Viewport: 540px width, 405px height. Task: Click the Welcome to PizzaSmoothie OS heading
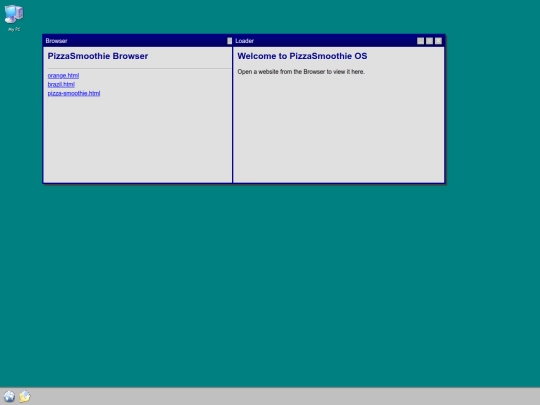302,56
